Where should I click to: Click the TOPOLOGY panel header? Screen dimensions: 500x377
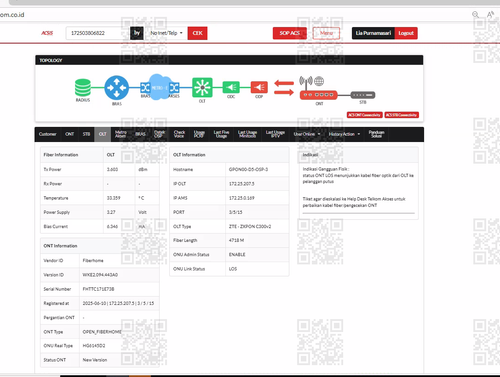click(x=229, y=60)
